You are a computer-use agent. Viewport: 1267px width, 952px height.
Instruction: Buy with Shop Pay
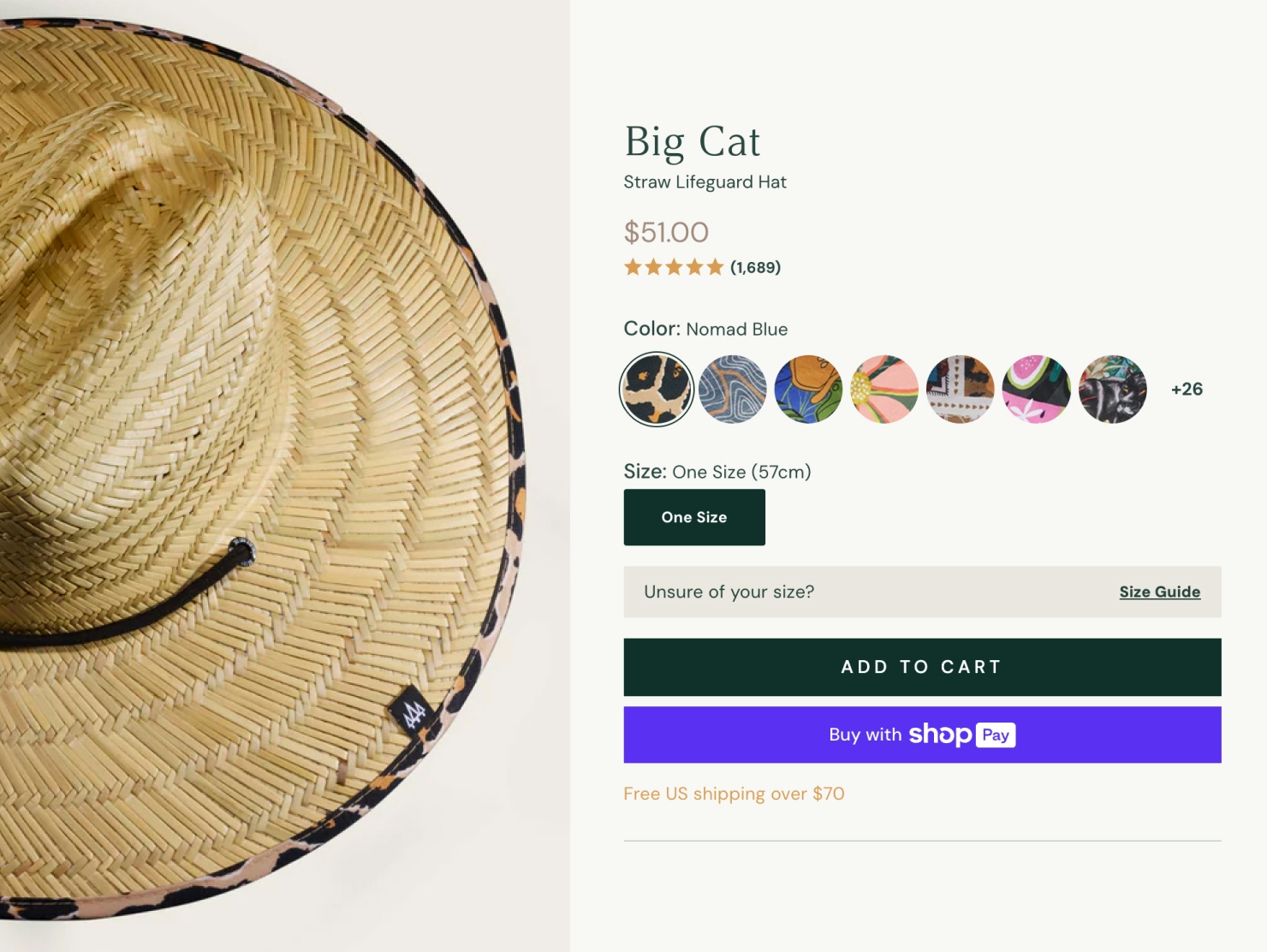click(x=922, y=735)
